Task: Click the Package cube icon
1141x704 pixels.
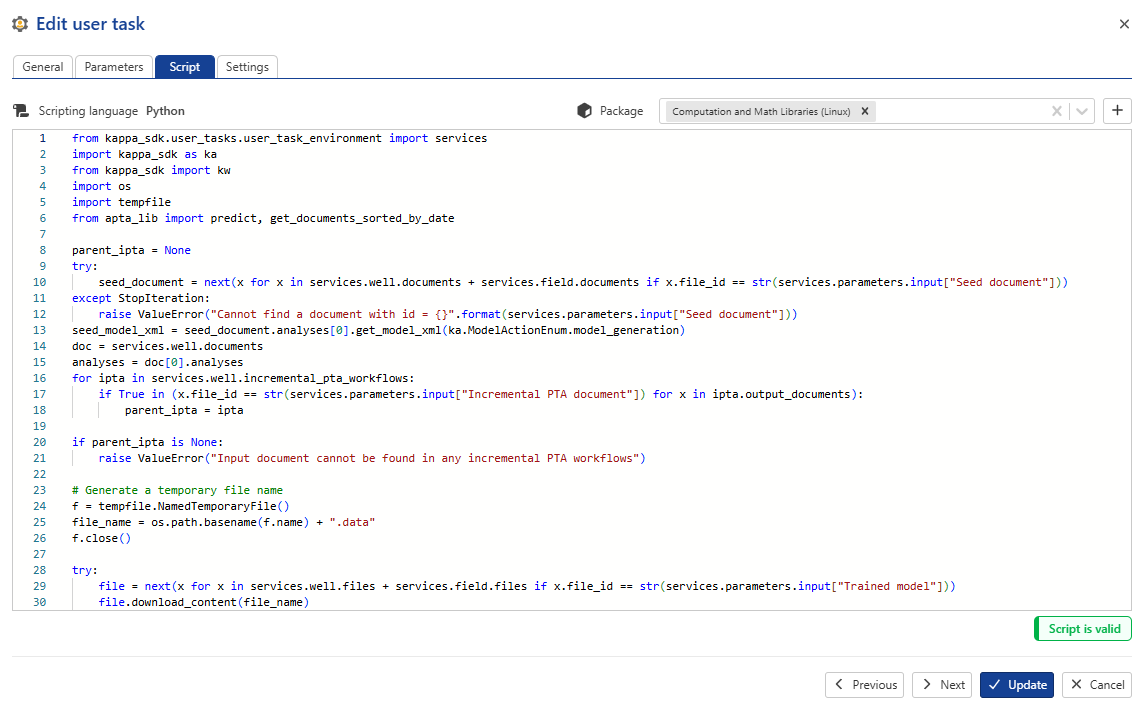Action: tap(585, 111)
